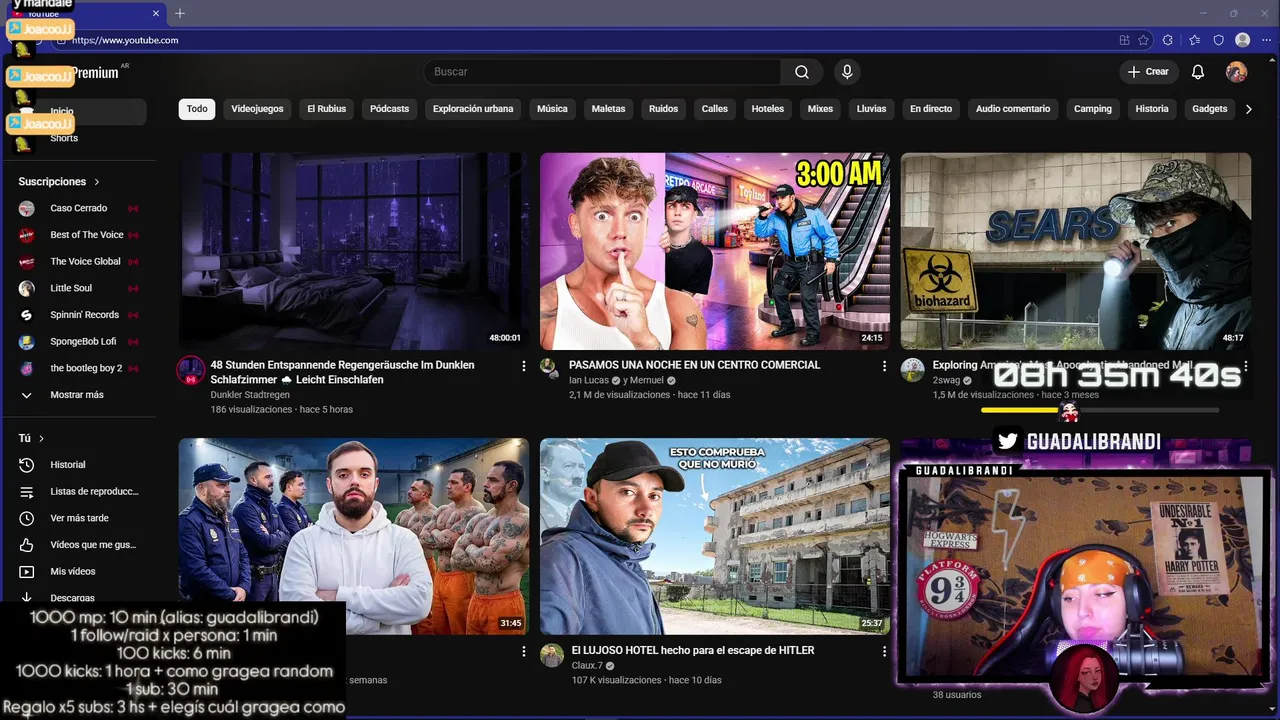Click the Crear button
The height and width of the screenshot is (720, 1280).
tap(1148, 72)
